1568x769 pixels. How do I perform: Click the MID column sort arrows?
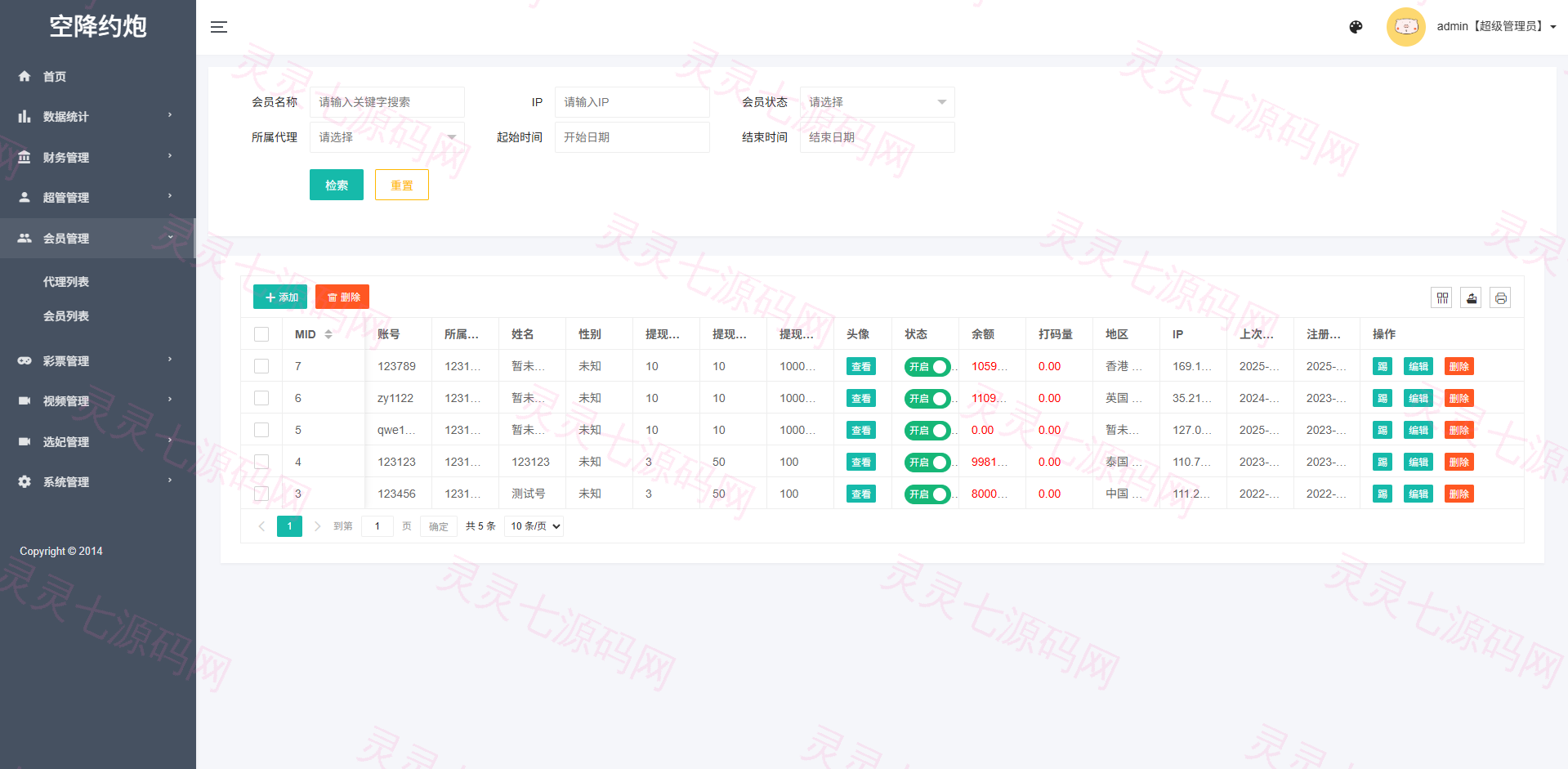pos(328,334)
